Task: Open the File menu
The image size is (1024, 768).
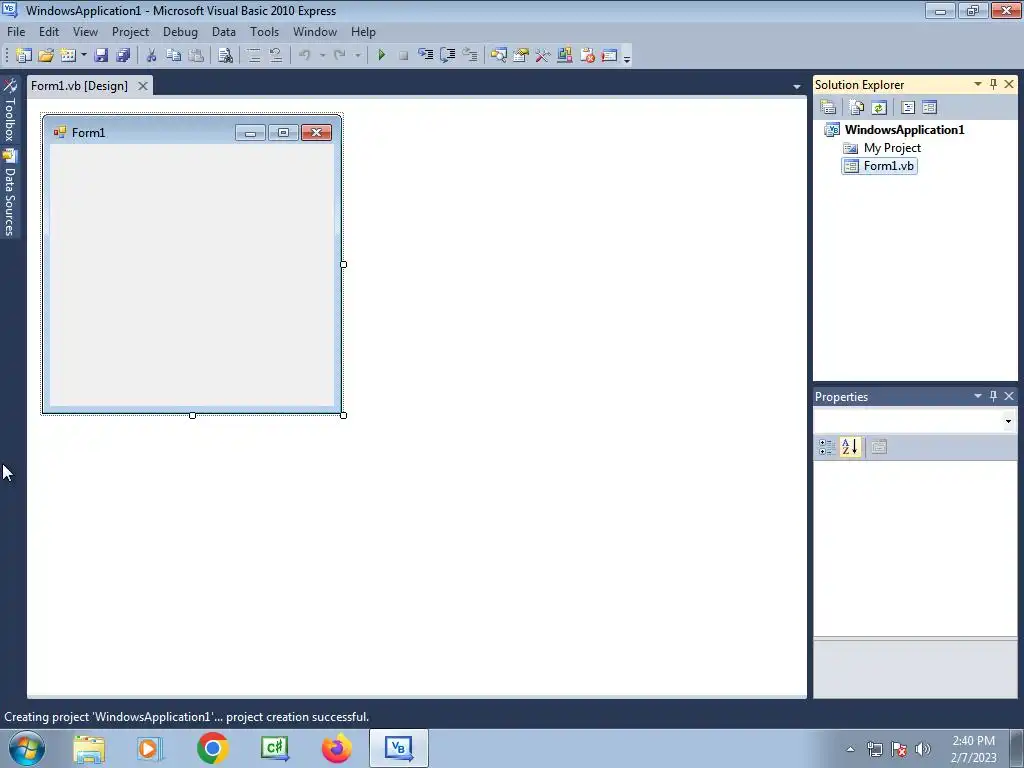Action: 16,32
